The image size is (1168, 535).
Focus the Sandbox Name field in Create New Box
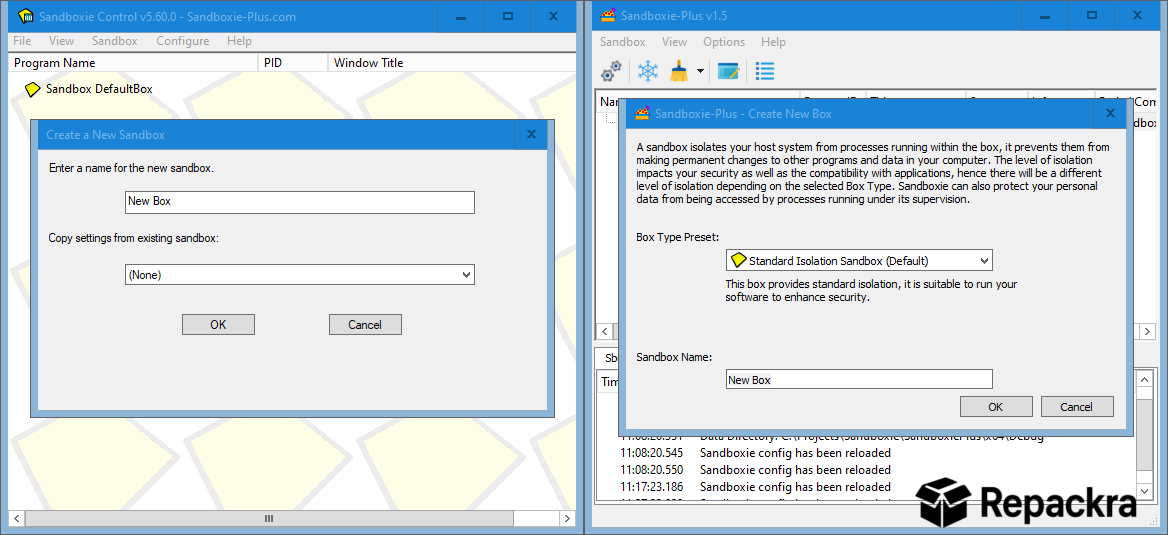point(859,379)
